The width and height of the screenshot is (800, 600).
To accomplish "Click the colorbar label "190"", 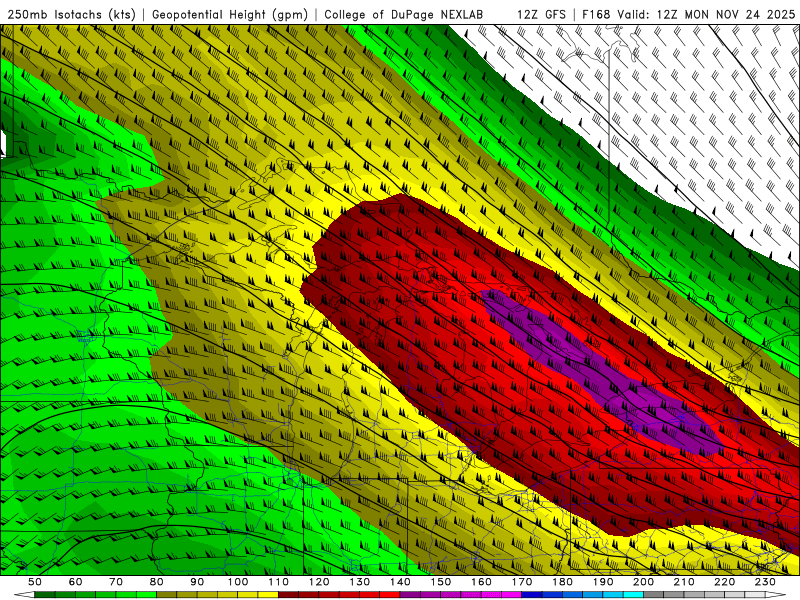I will pos(603,582).
